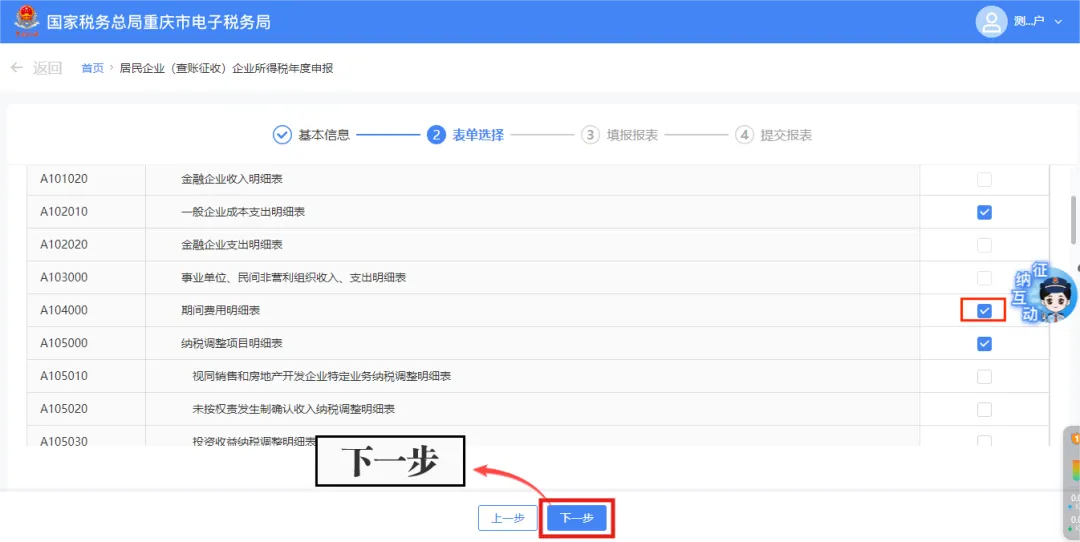The width and height of the screenshot is (1080, 542).
Task: Click the 下一步 button
Action: pos(577,518)
